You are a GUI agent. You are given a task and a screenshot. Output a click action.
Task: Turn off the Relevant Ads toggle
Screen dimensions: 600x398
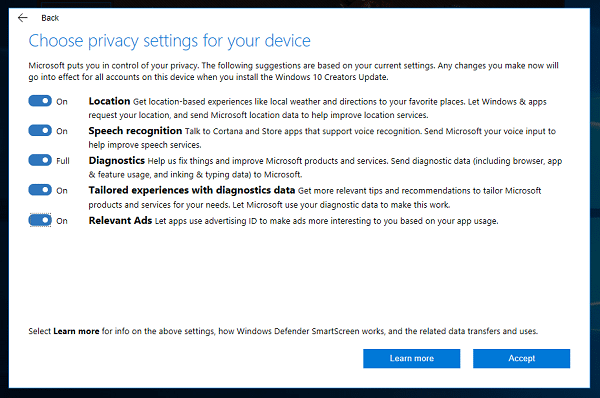click(40, 220)
